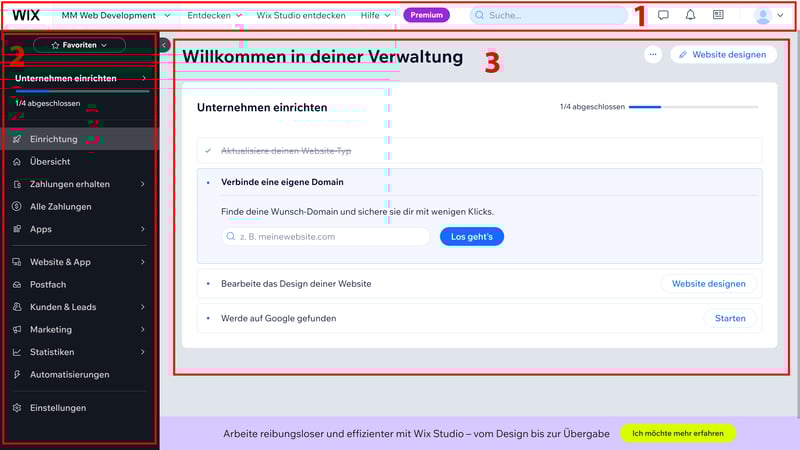Expand the Marketing submenu arrow
This screenshot has width=800, height=450.
click(143, 330)
